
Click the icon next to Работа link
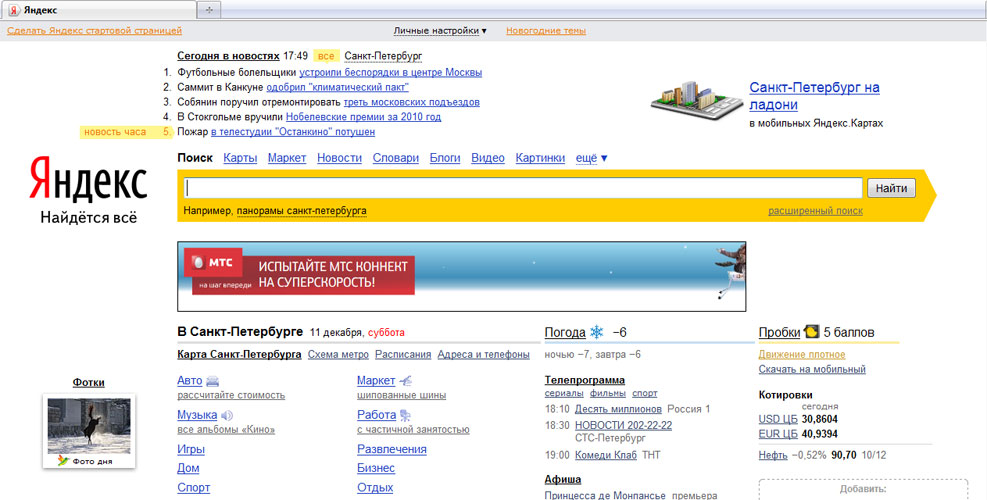pos(405,415)
